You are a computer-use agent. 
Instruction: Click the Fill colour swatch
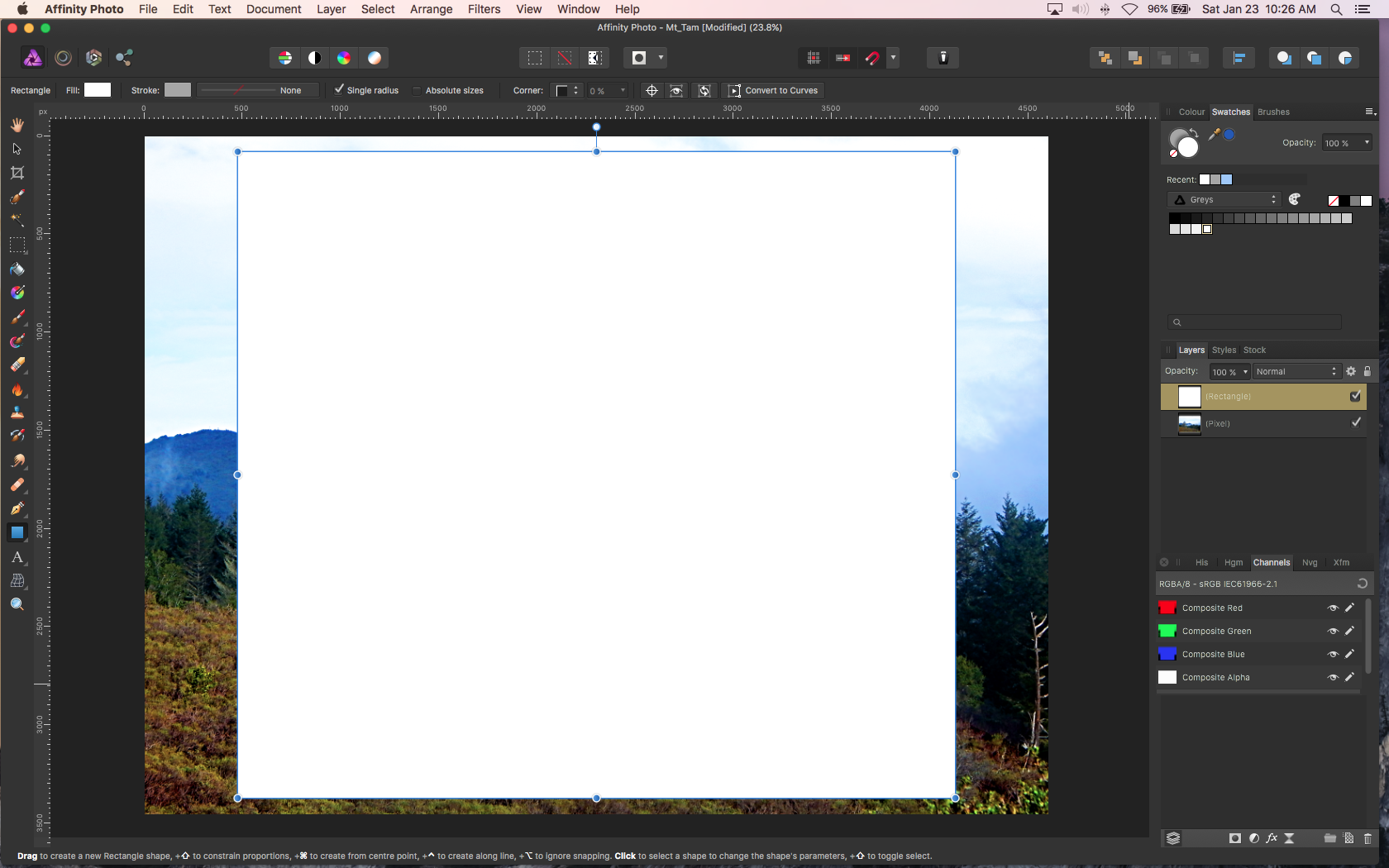[98, 90]
